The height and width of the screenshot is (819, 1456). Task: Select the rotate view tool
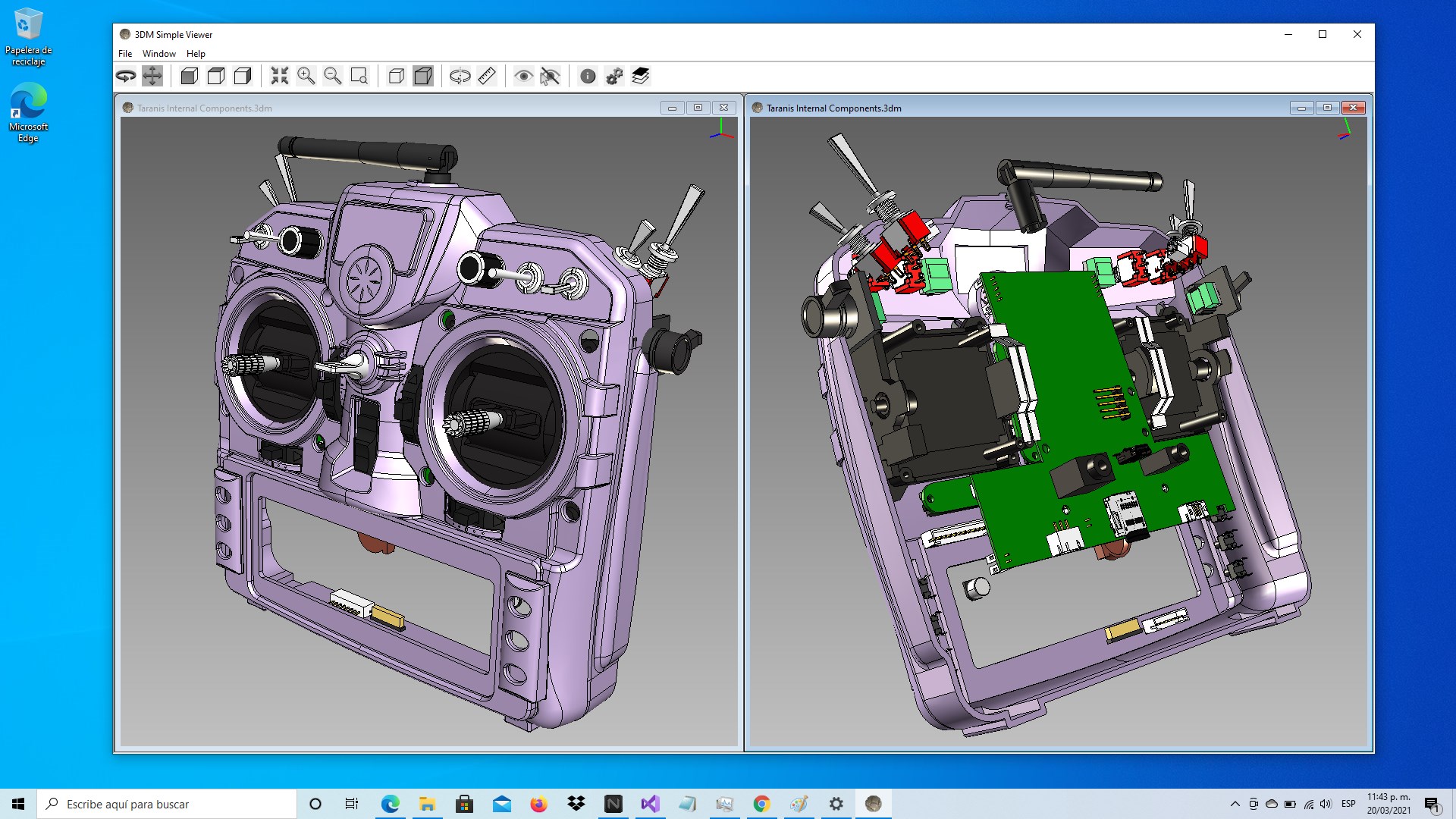[x=126, y=76]
